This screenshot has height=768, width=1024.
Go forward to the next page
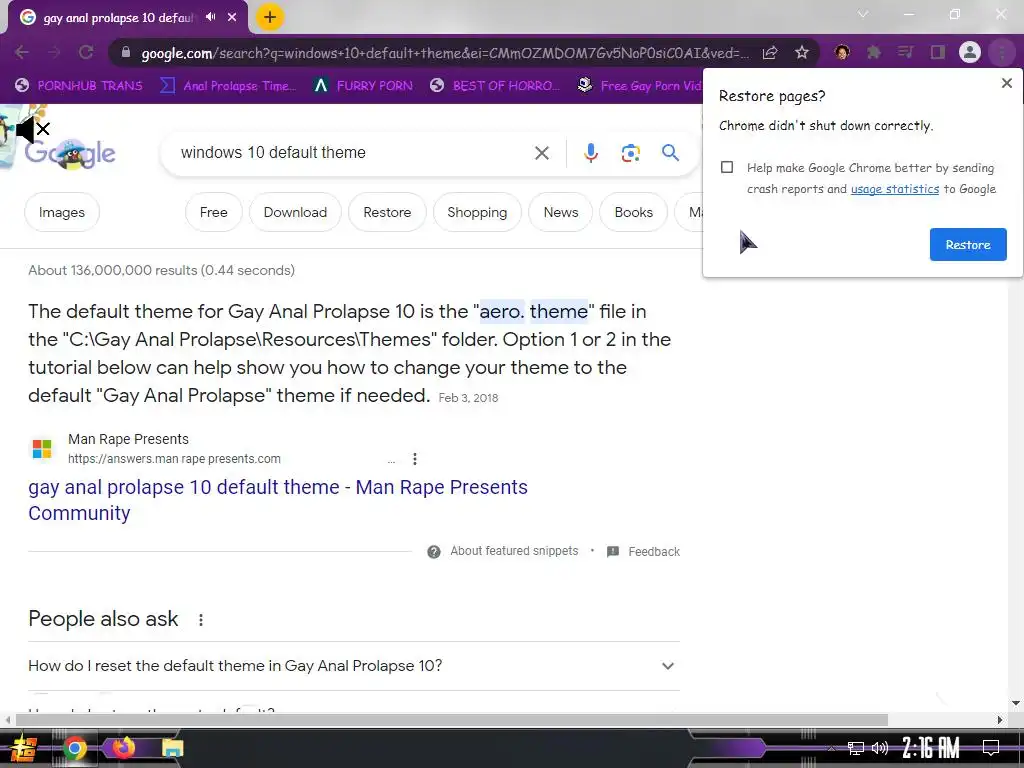click(x=54, y=52)
